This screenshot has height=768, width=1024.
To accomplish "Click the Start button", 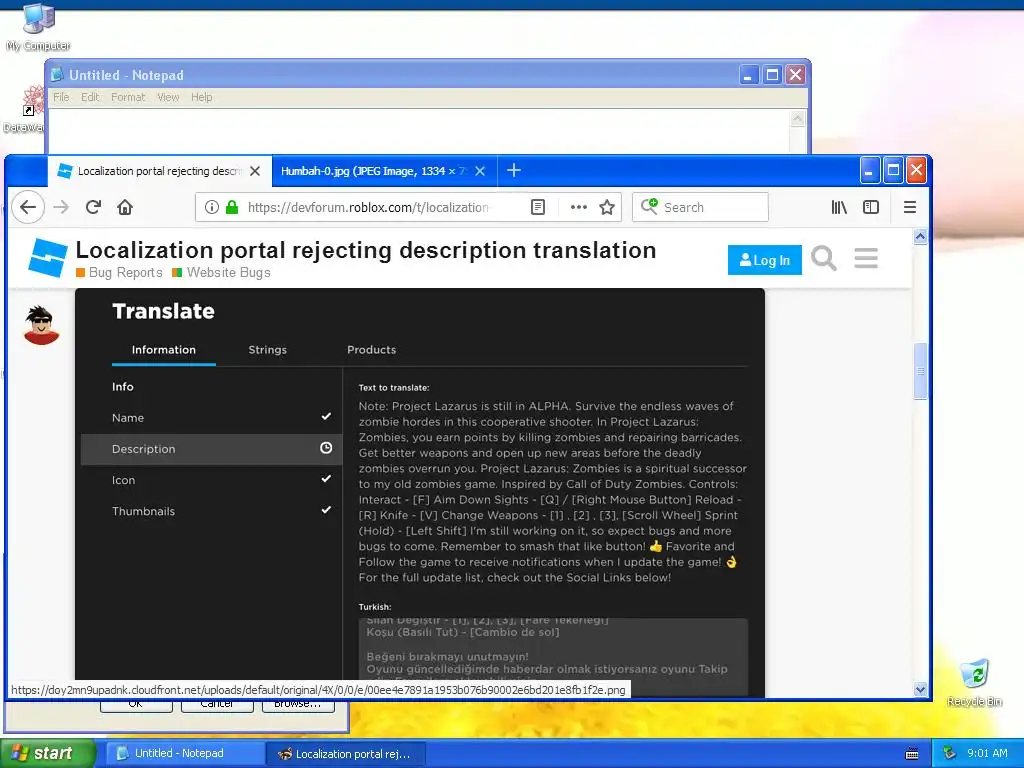I will click(x=48, y=753).
